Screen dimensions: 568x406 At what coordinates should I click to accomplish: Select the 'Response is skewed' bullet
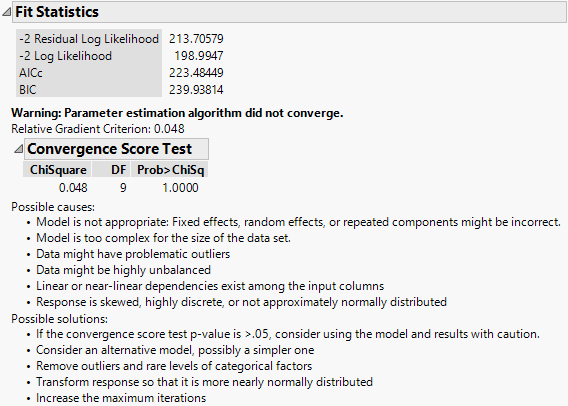(241, 302)
